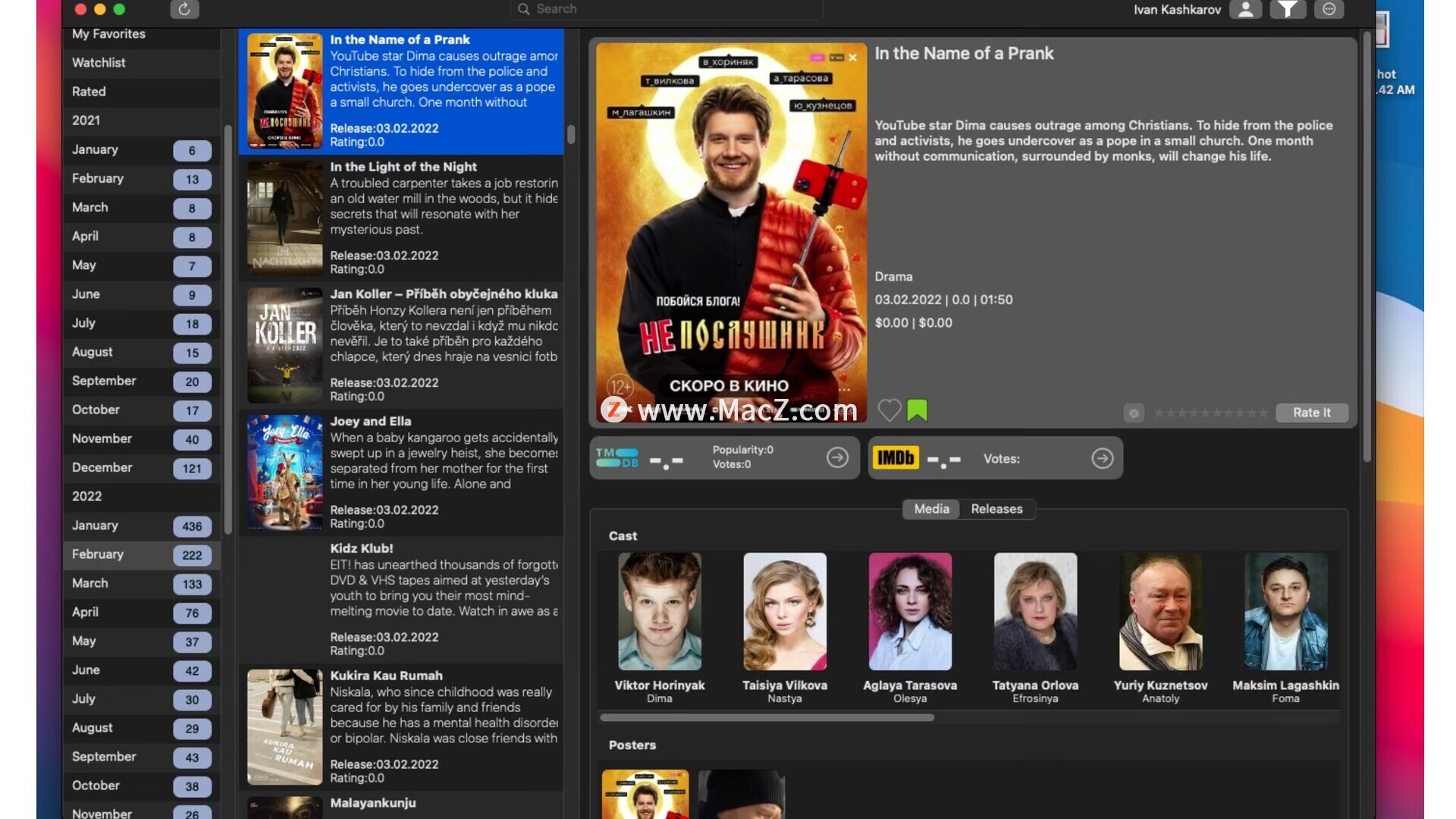Screen dimensions: 1456x819
Task: Click Joey and Ella poster thumbnail
Action: click(285, 472)
